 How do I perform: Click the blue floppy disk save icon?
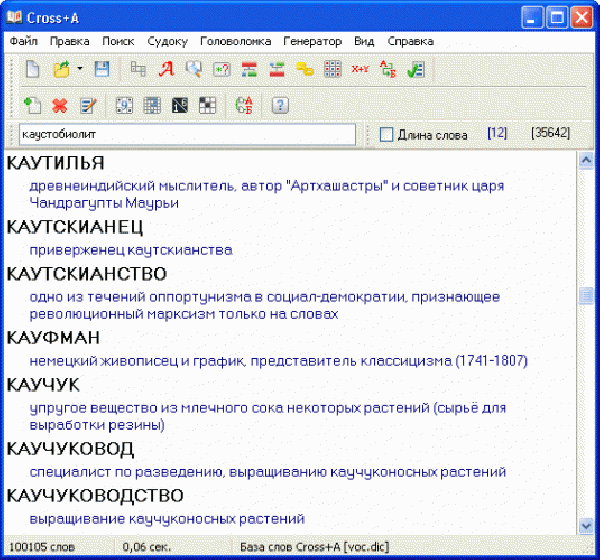point(101,70)
